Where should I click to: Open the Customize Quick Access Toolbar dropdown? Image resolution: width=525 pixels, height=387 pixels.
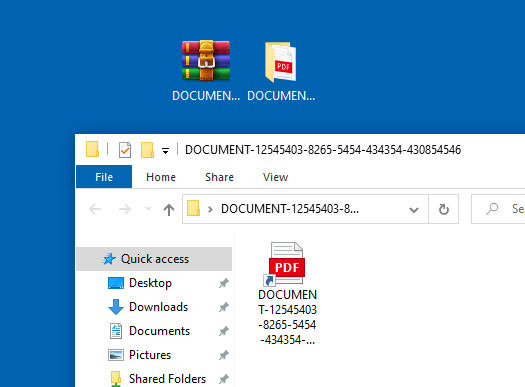click(x=165, y=151)
